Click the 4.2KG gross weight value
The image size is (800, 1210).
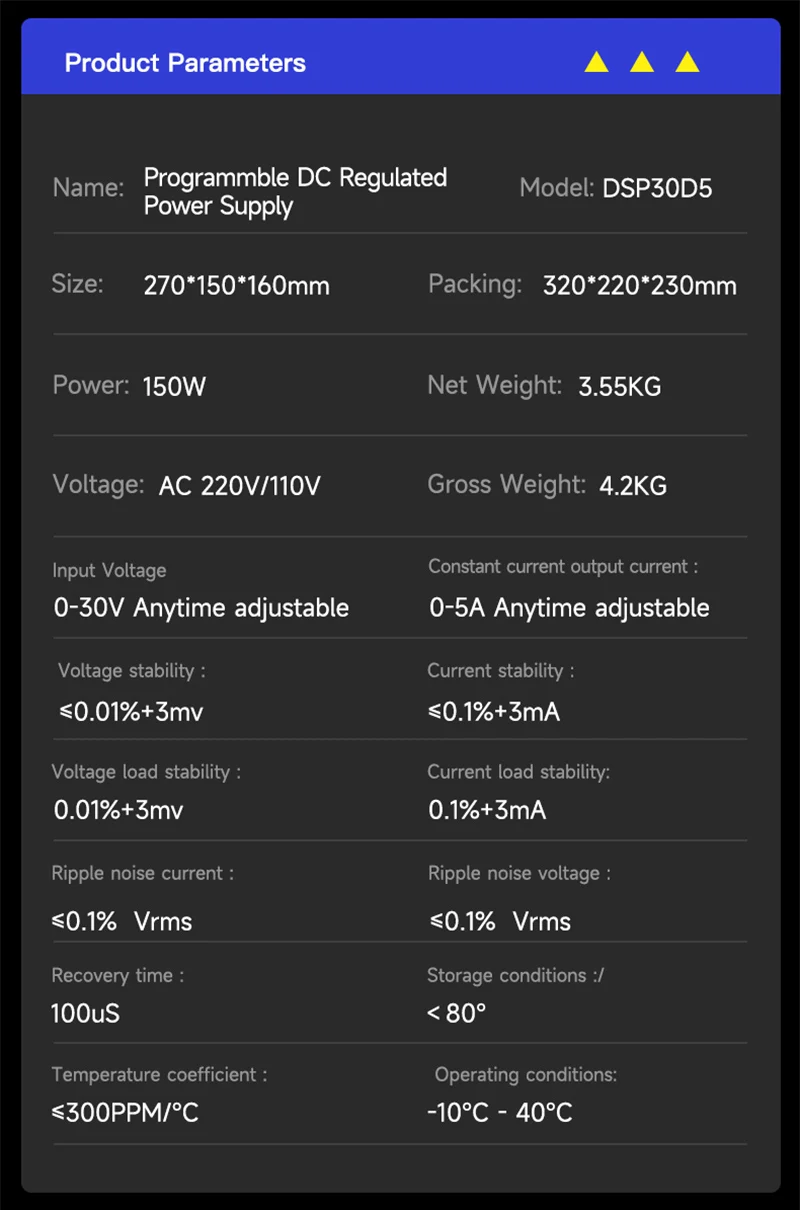[632, 487]
